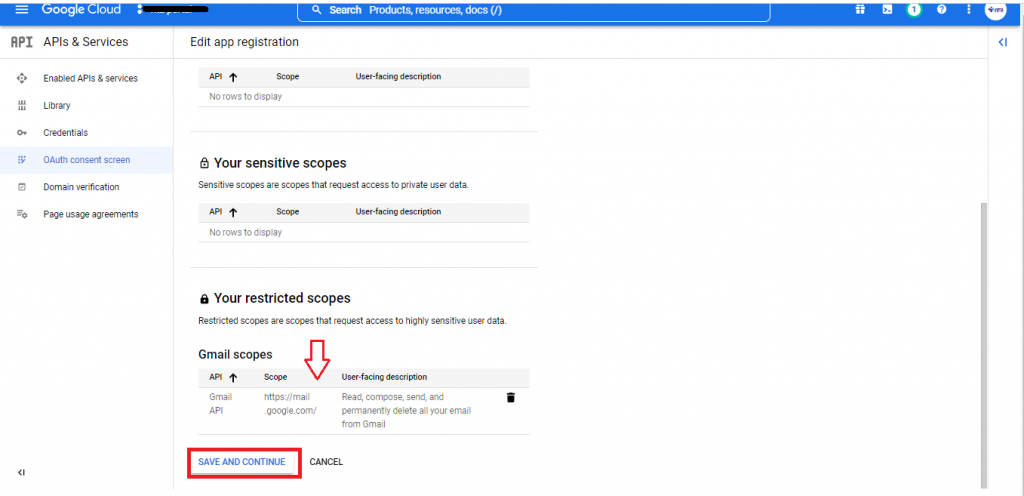This screenshot has width=1024, height=496.
Task: Click Read, compose, send description text
Action: (x=406, y=410)
